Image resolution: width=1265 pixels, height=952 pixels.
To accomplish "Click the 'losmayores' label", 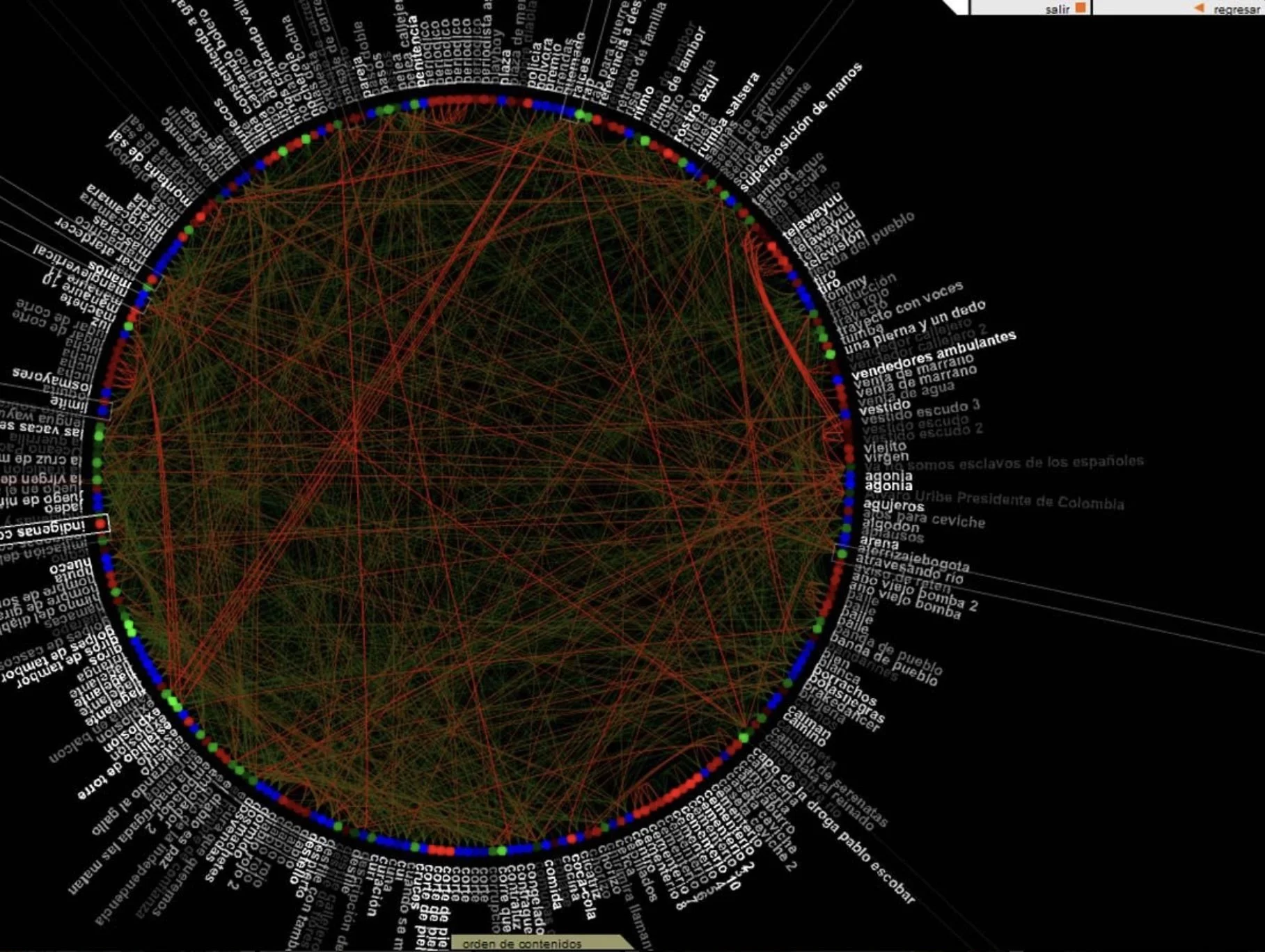I will [x=52, y=380].
